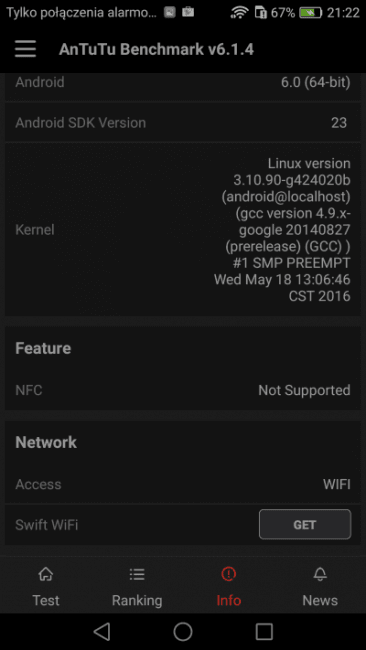The height and width of the screenshot is (650, 366).
Task: Tap the NFC Not Supported row
Action: click(x=183, y=390)
